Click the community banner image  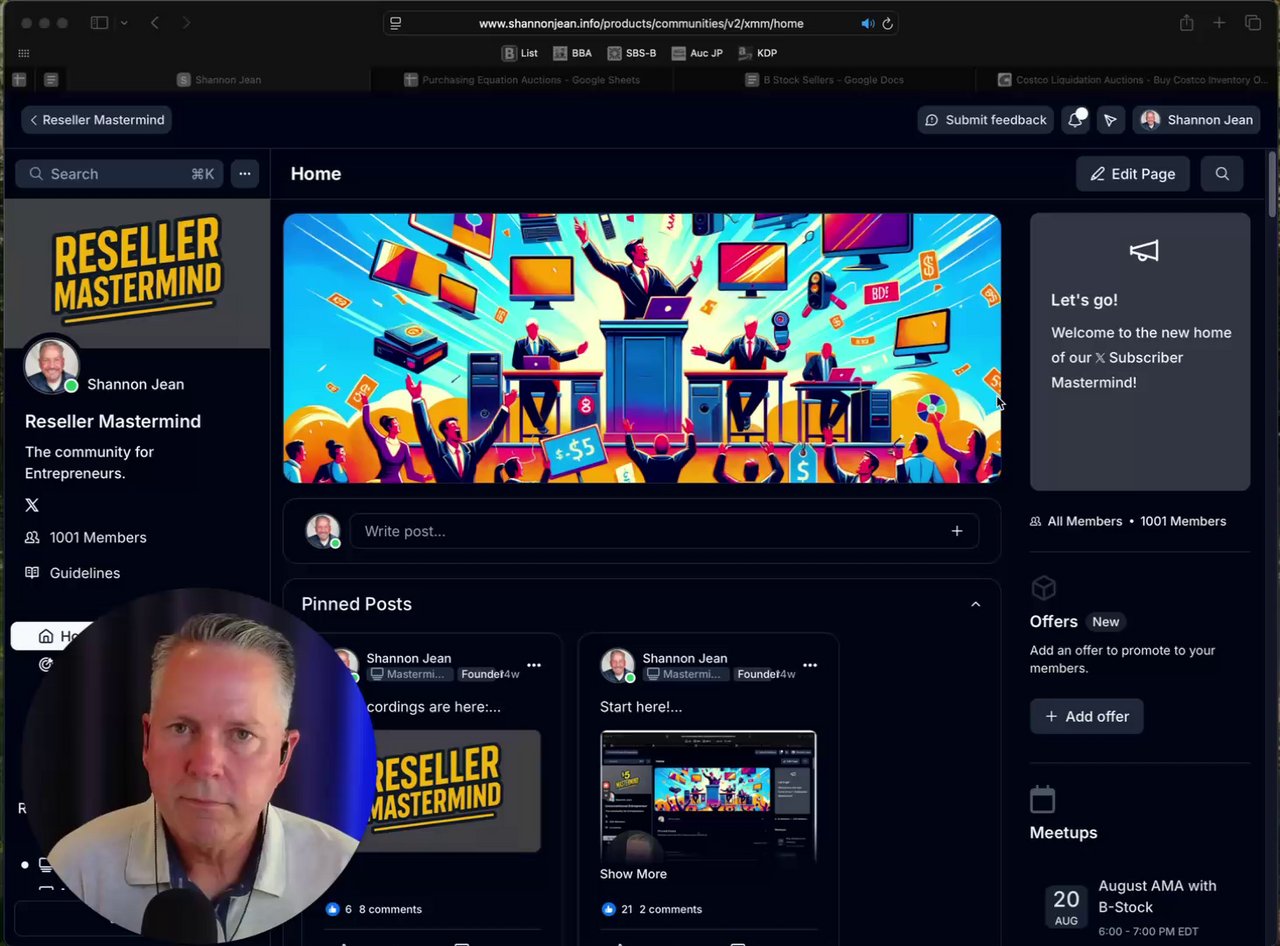[642, 348]
